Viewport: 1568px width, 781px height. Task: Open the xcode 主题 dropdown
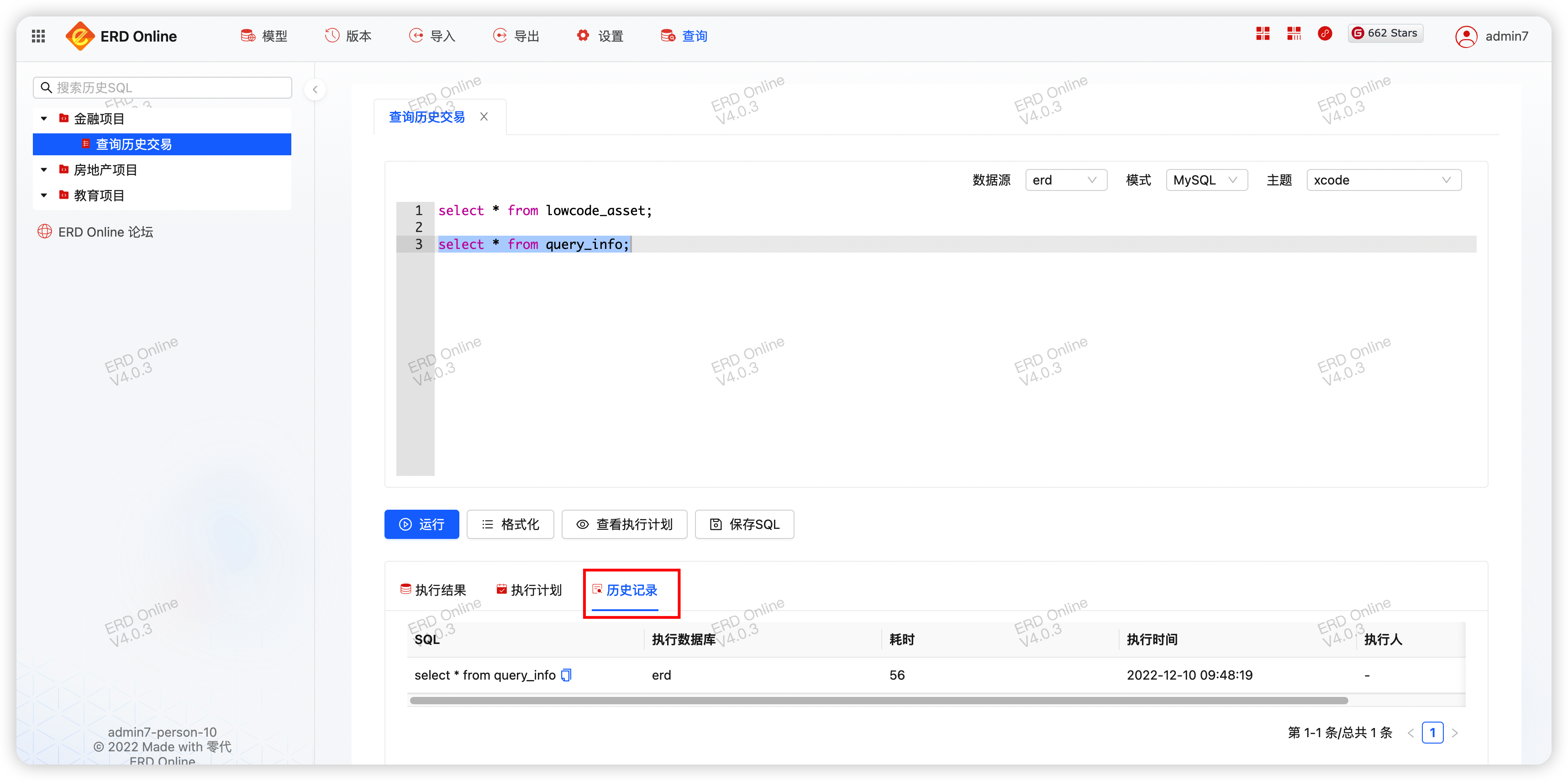[1384, 179]
